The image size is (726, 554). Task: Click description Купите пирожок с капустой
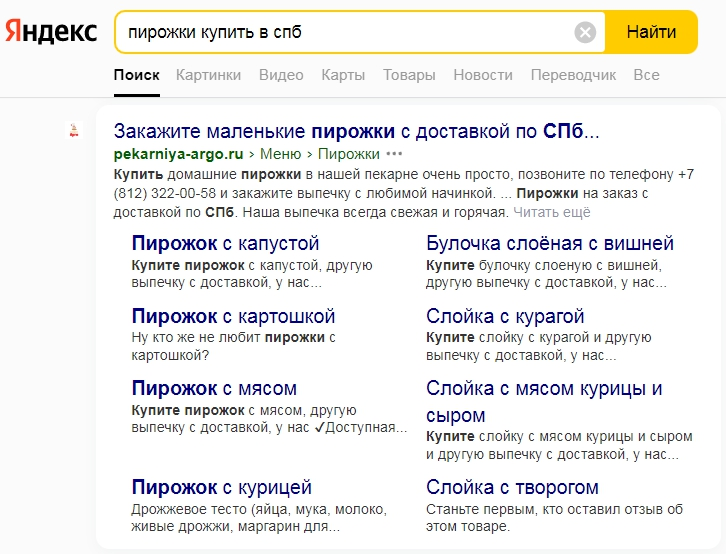point(252,274)
